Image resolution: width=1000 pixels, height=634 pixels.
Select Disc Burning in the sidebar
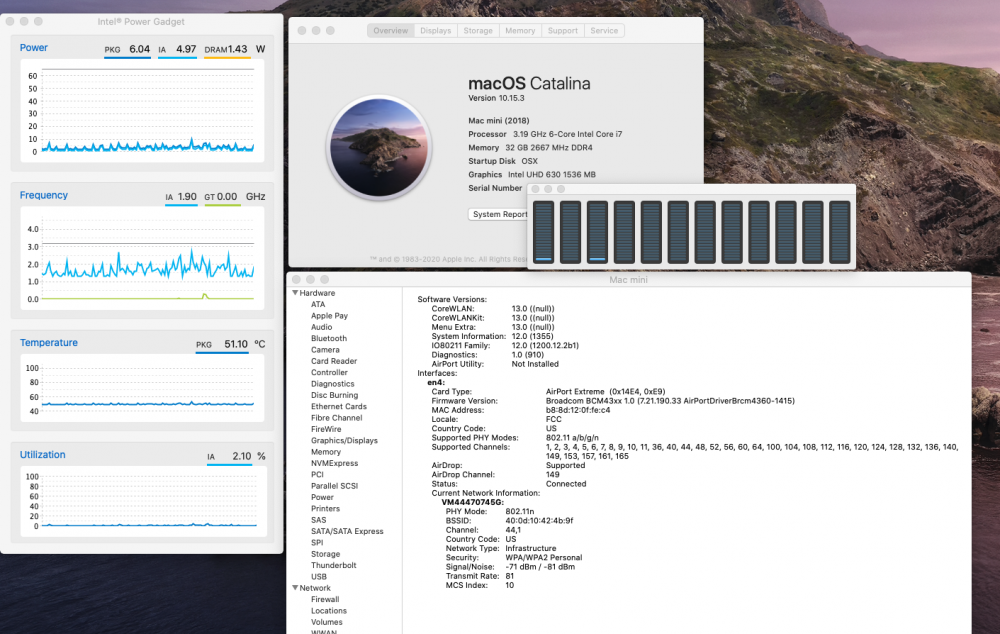(334, 395)
